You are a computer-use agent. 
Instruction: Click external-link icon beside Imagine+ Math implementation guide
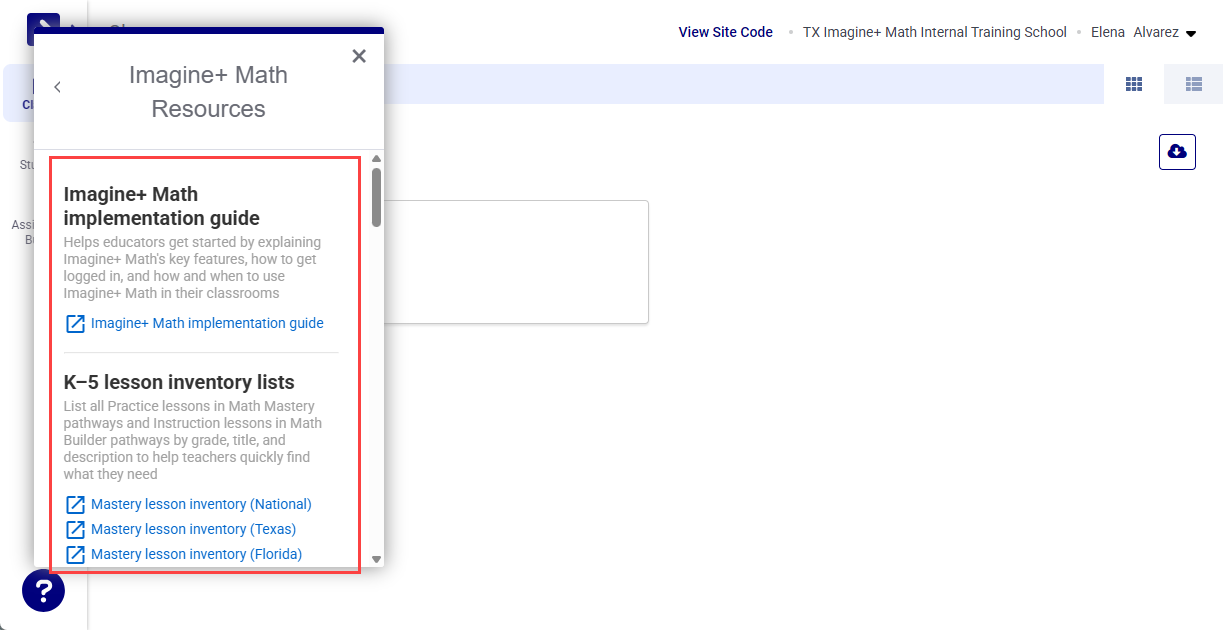pyautogui.click(x=75, y=324)
